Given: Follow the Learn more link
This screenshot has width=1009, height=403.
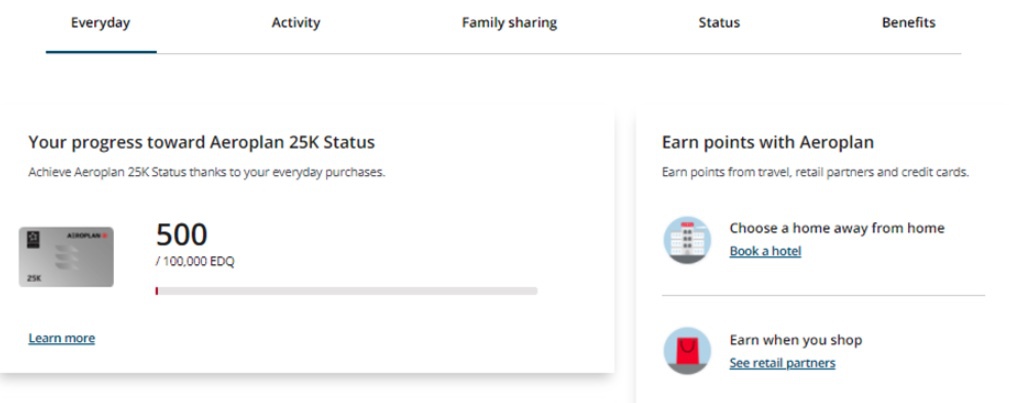Looking at the screenshot, I should coord(62,338).
